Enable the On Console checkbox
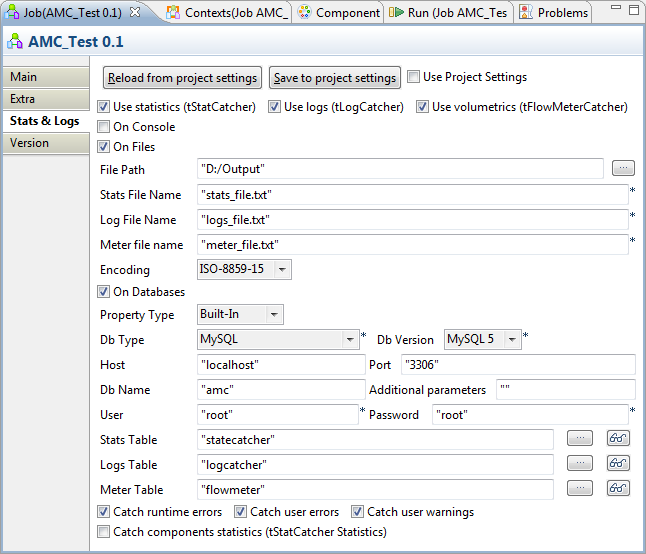The width and height of the screenshot is (646, 554). pyautogui.click(x=104, y=127)
